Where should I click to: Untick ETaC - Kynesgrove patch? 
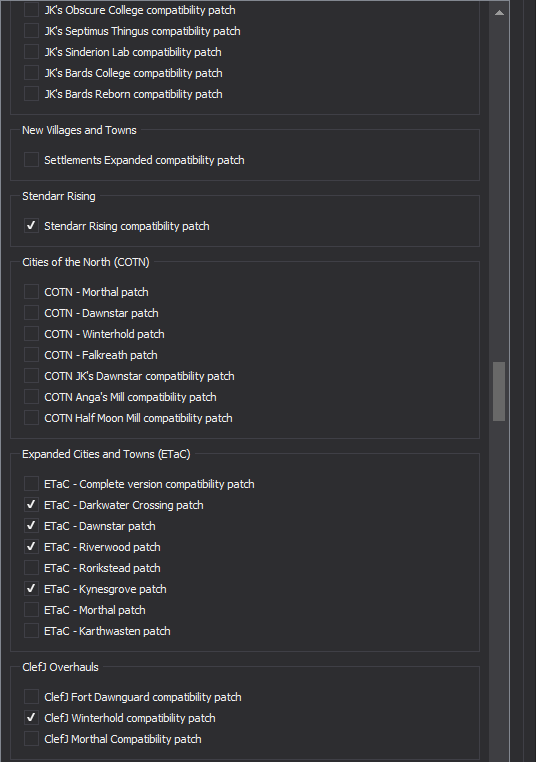point(32,589)
